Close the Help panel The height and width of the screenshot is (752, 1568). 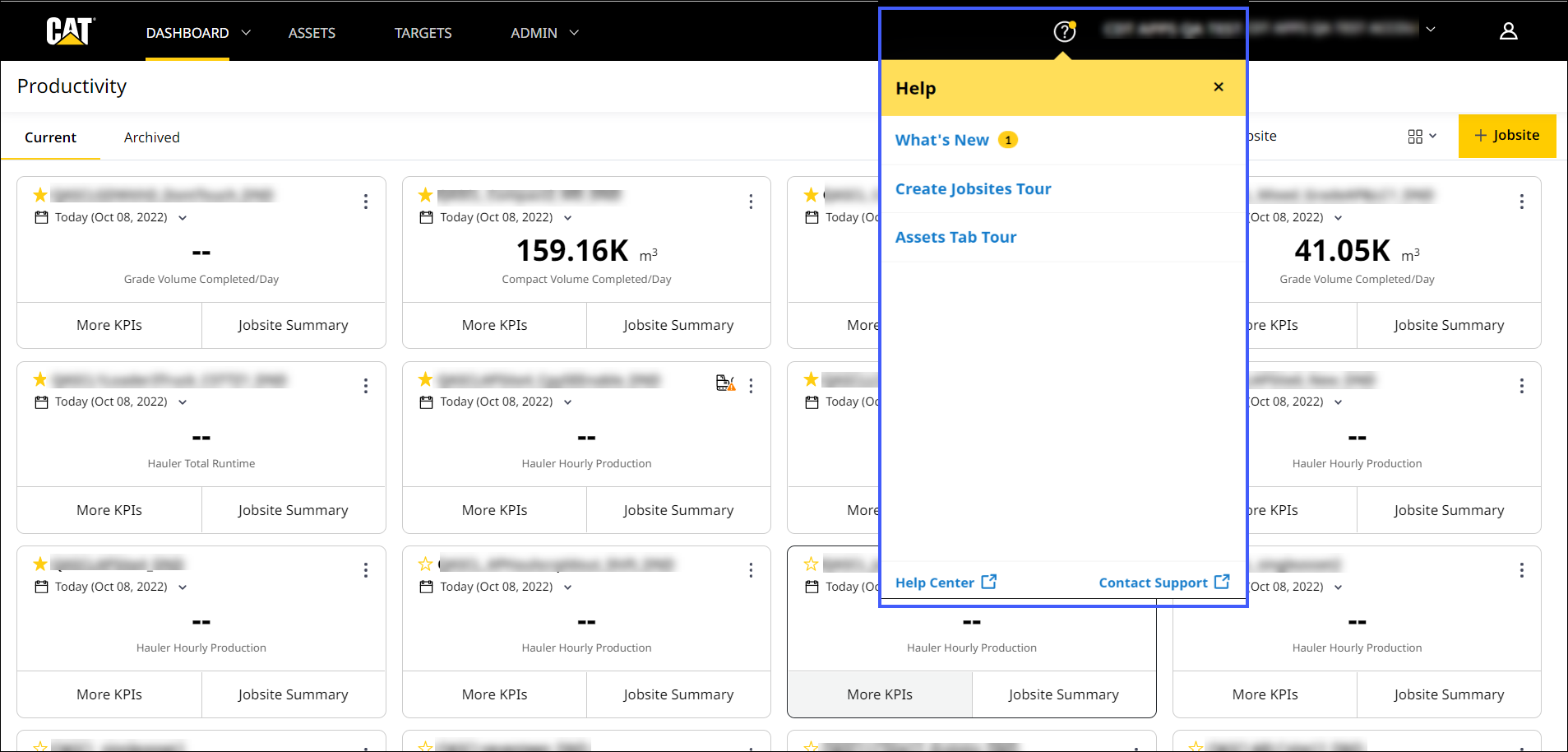pyautogui.click(x=1219, y=87)
